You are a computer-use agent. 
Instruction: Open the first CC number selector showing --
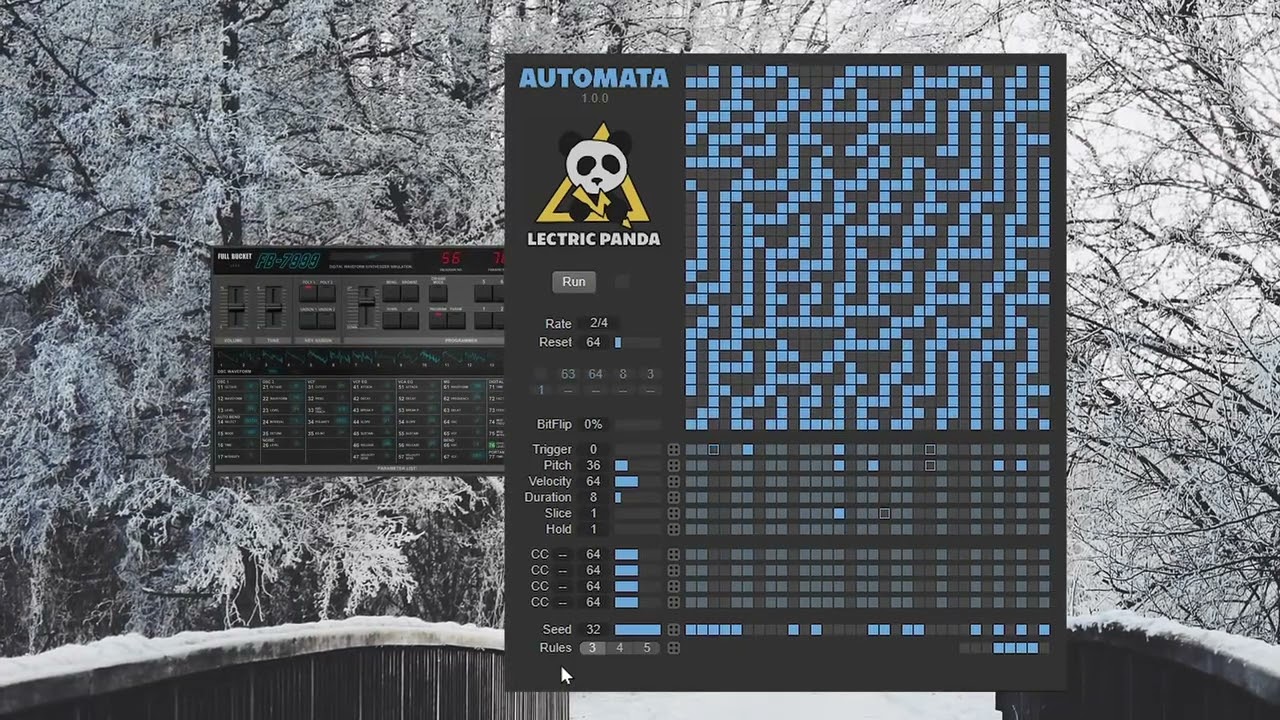pyautogui.click(x=563, y=555)
